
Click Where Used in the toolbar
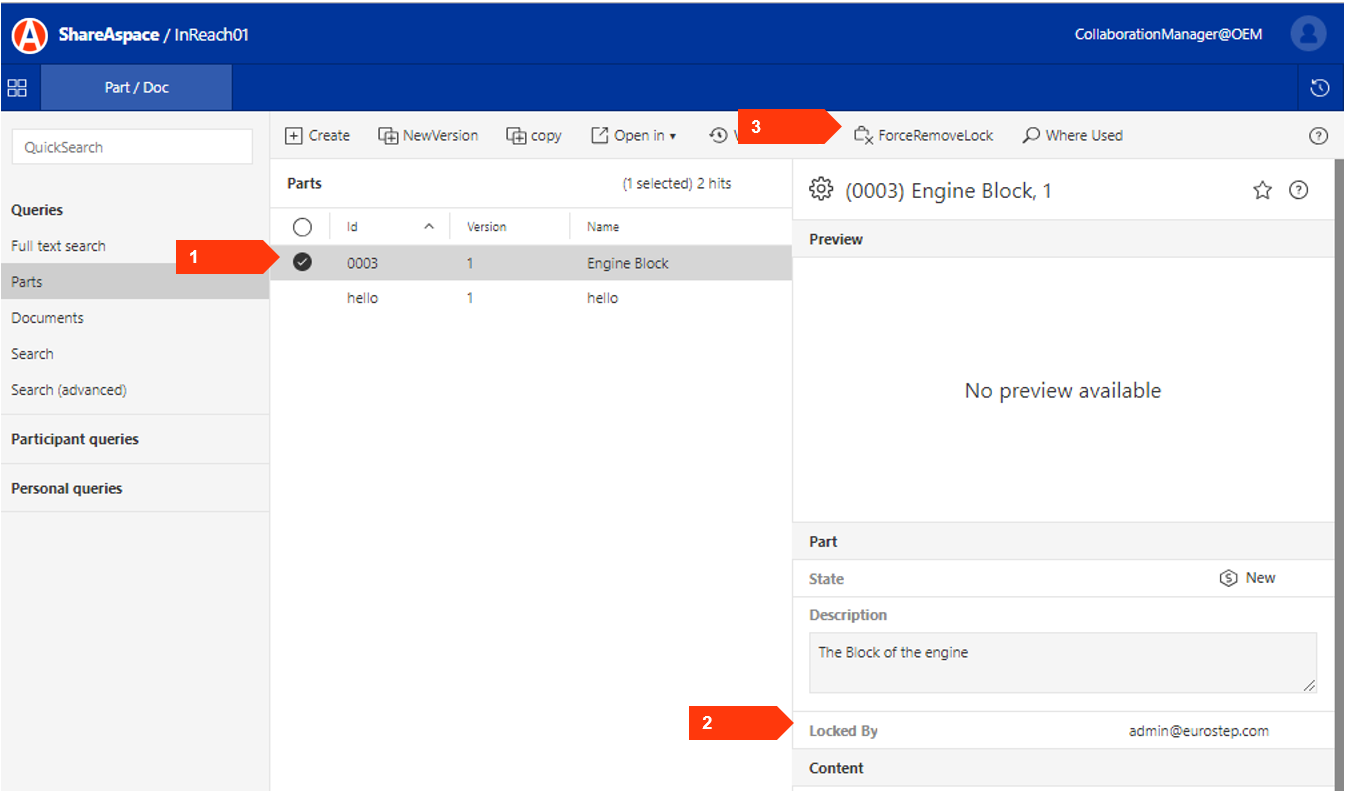[1073, 135]
